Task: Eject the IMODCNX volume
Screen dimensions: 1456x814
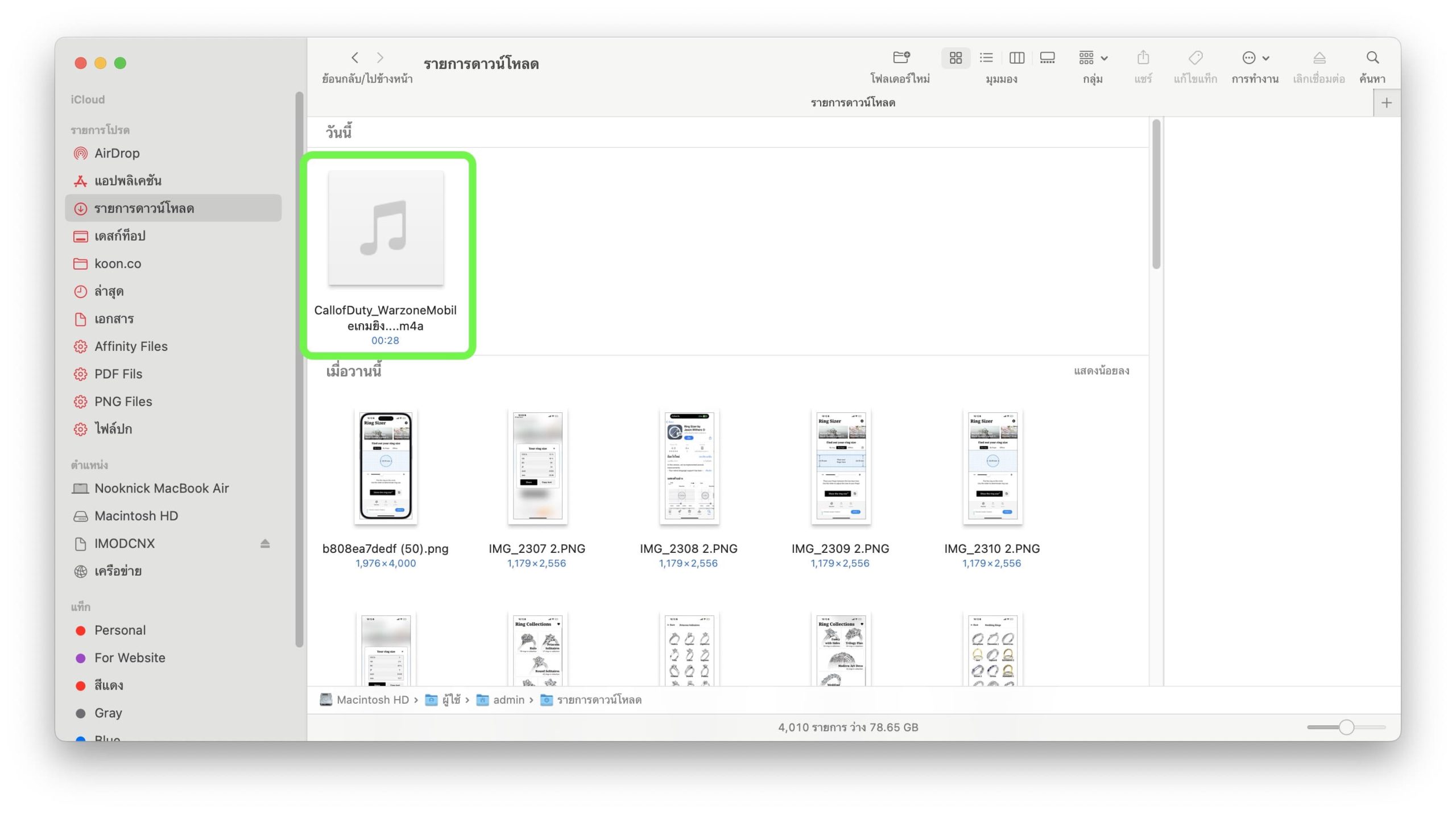Action: 265,543
